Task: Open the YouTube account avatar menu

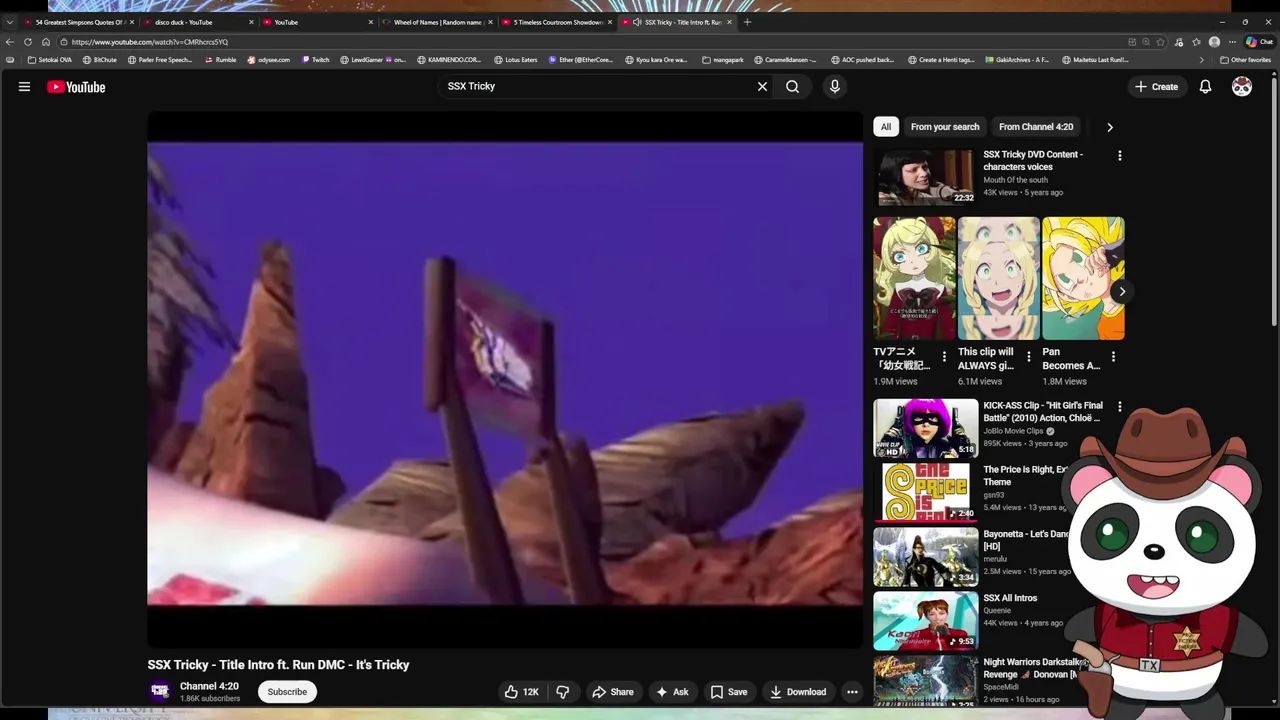Action: click(x=1242, y=87)
